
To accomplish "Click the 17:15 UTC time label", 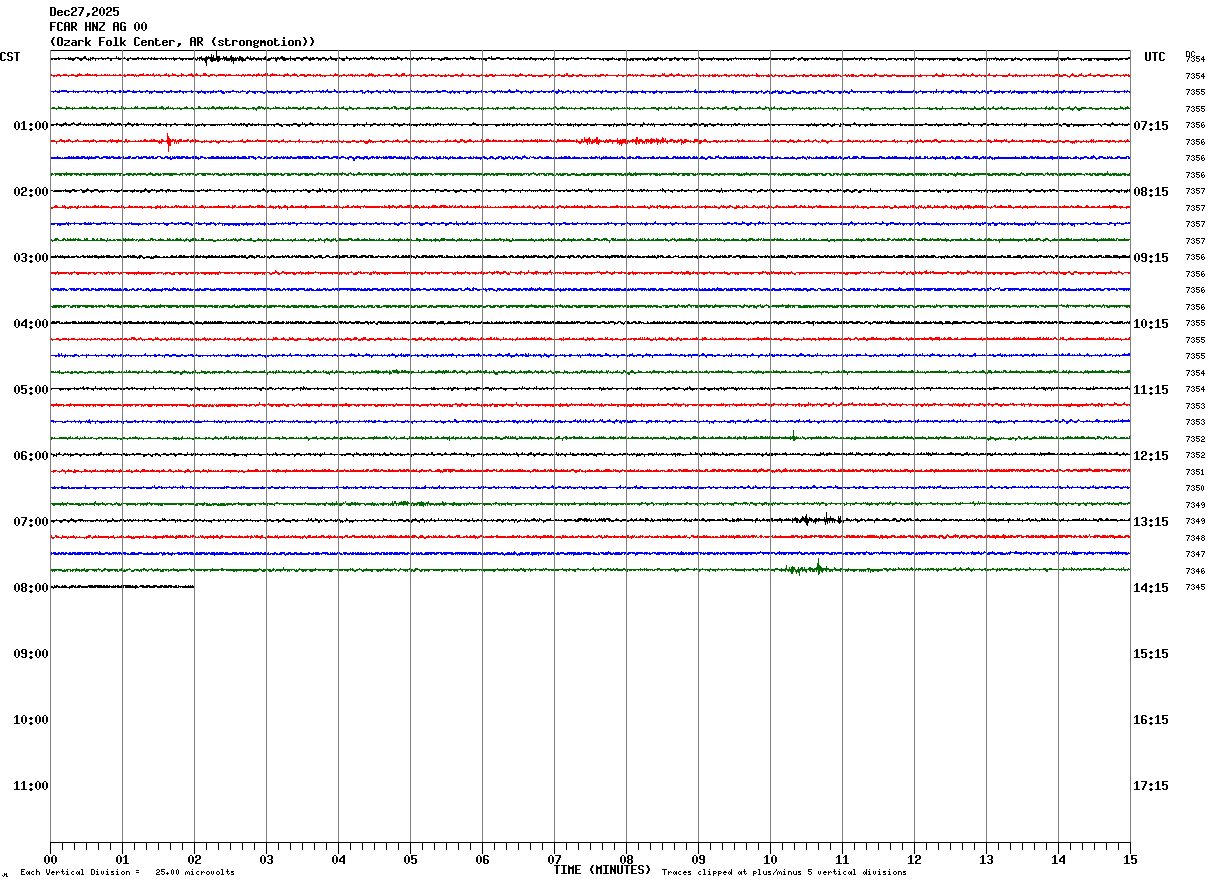I will pos(1151,786).
